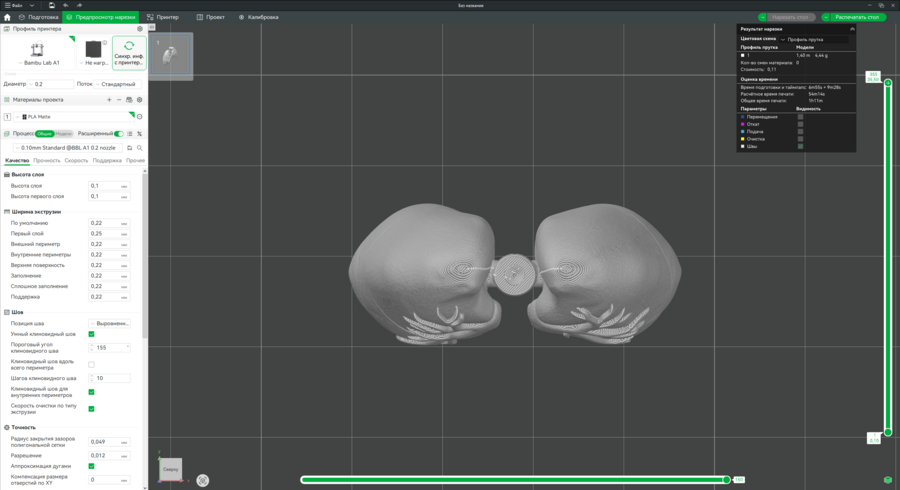Uncheck Умный клиновидный шов checkbox
Viewport: 900px width, 490px height.
tap(92, 334)
